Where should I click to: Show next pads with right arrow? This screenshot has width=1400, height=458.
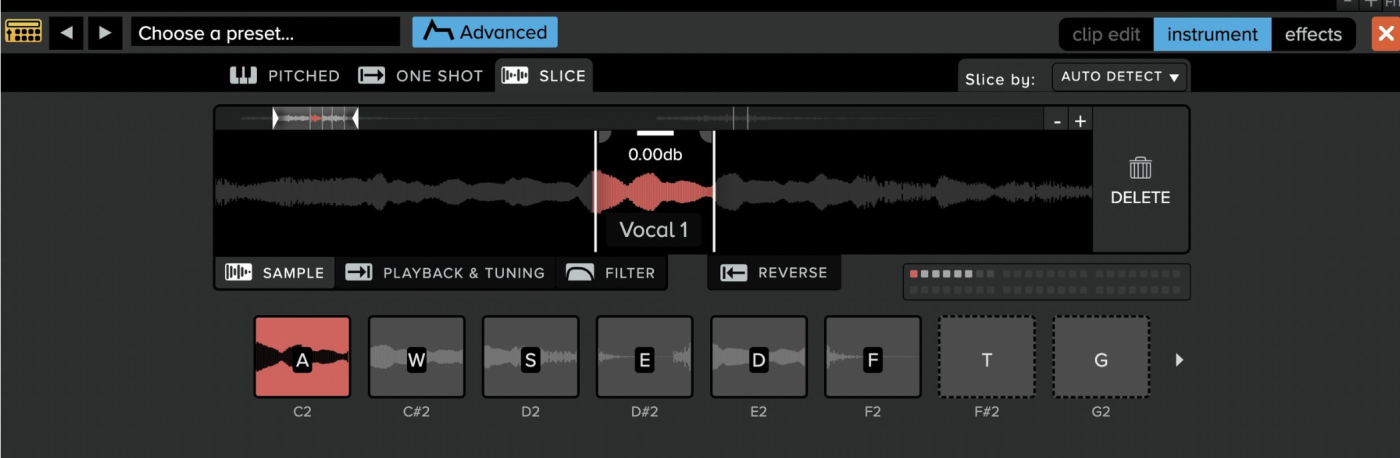pos(1180,360)
